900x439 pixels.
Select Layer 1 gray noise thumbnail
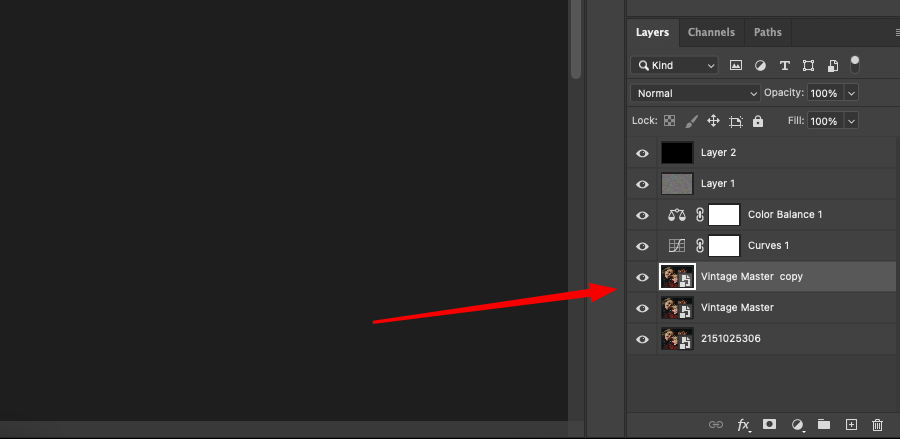[677, 184]
